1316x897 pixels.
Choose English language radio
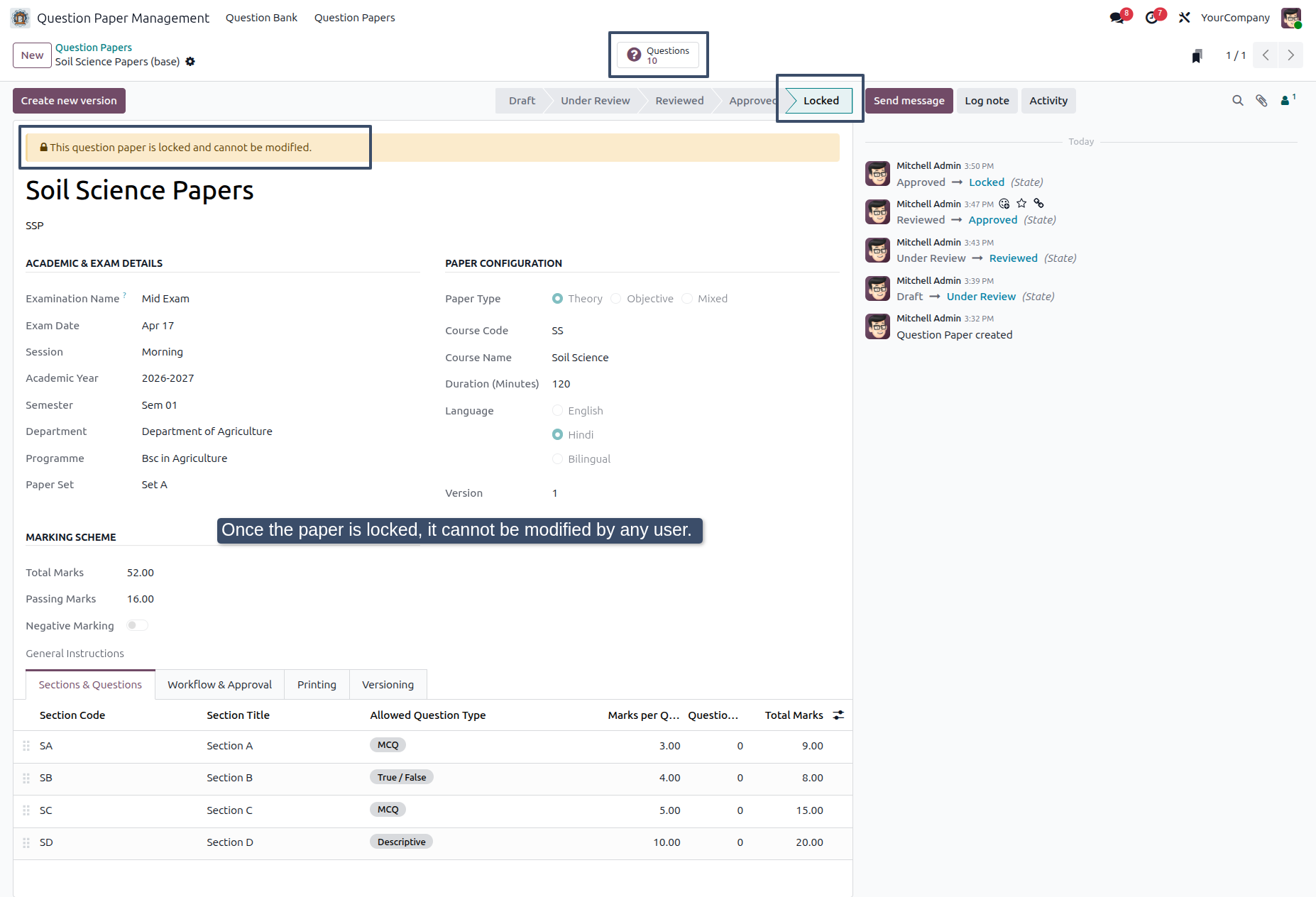click(x=557, y=411)
